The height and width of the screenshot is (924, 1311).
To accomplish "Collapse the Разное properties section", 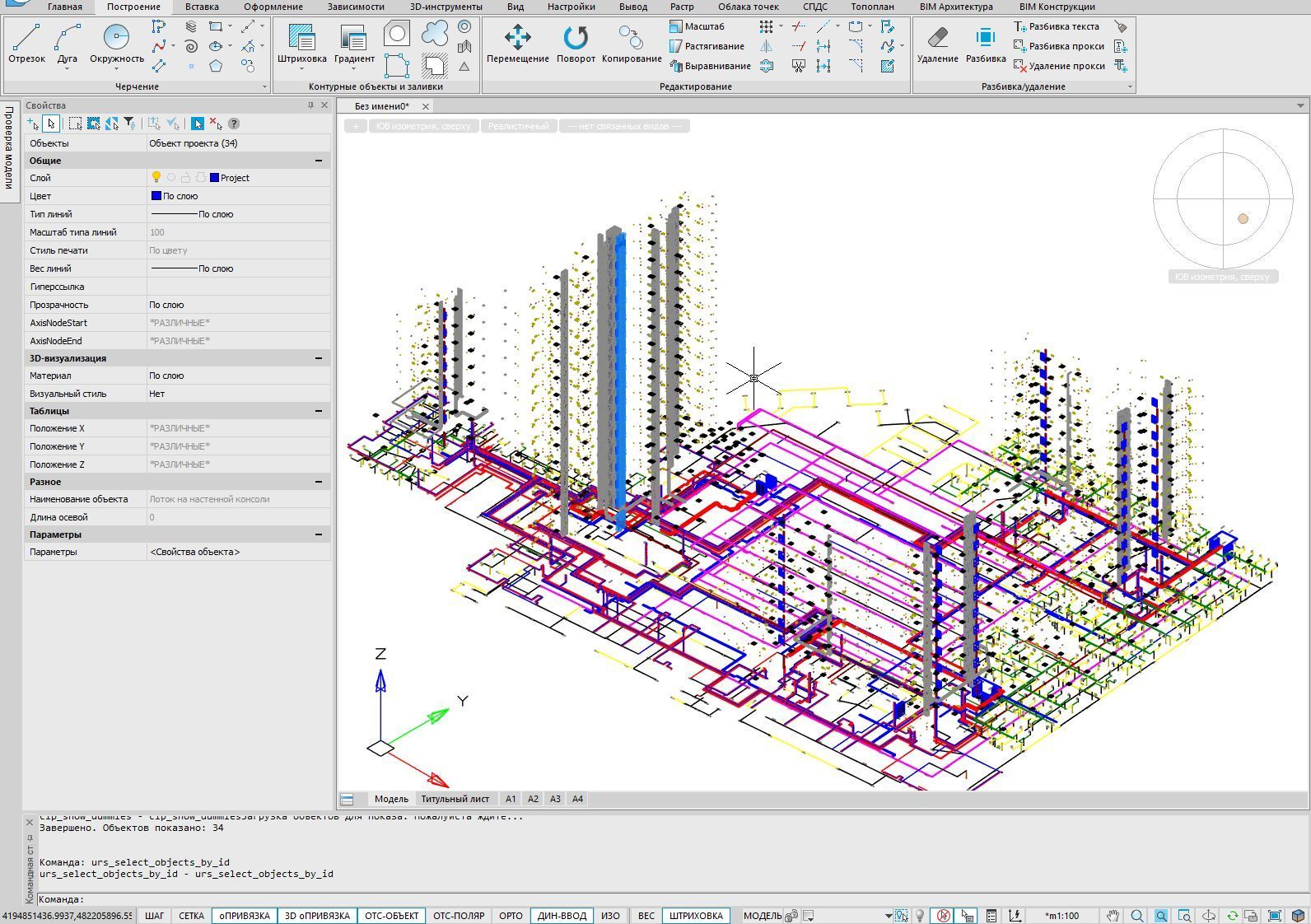I will click(319, 482).
